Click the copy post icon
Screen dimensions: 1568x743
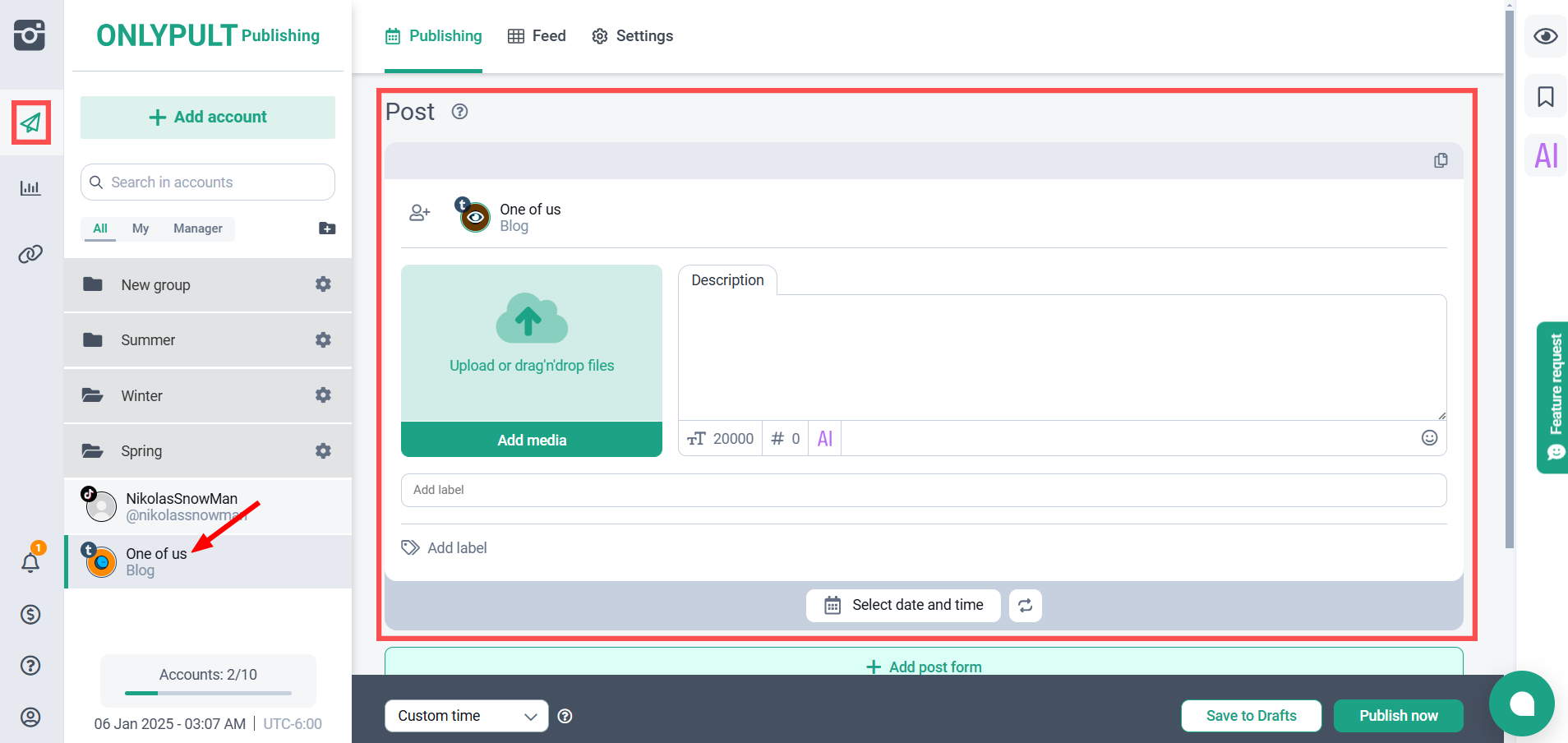point(1441,161)
